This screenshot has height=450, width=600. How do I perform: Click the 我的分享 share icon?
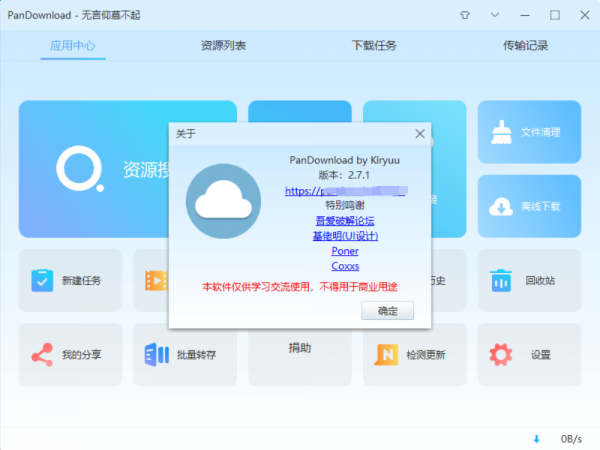[x=42, y=355]
